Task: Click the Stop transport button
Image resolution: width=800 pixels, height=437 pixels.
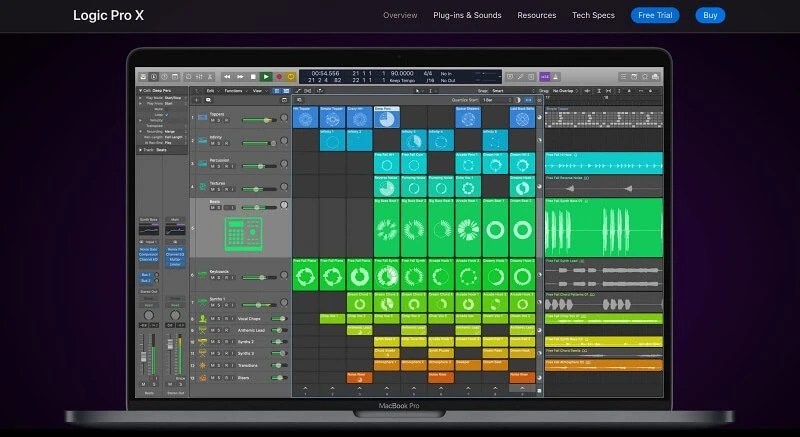Action: [253, 76]
